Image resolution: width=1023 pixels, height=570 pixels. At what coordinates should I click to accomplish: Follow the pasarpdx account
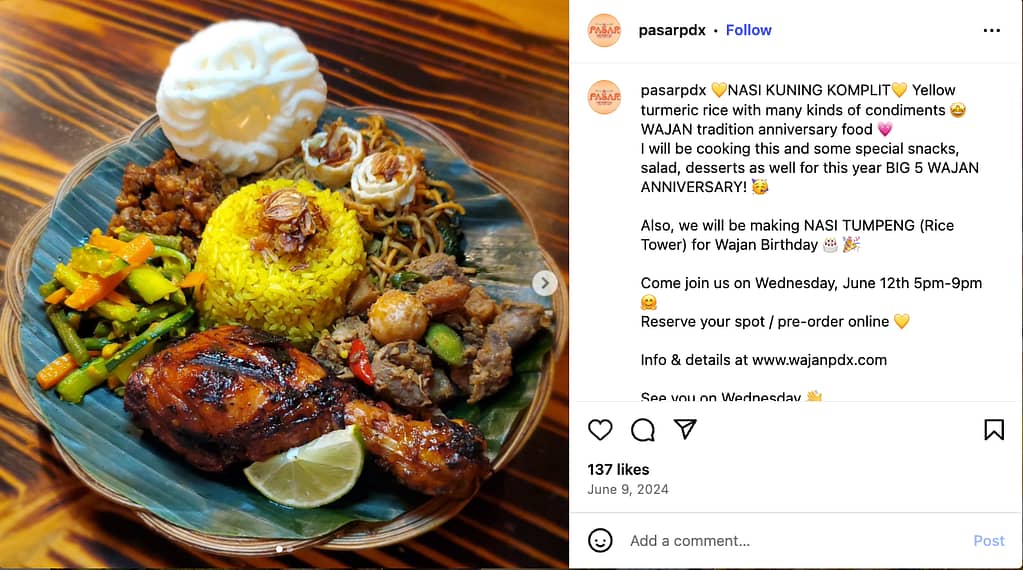click(x=748, y=30)
